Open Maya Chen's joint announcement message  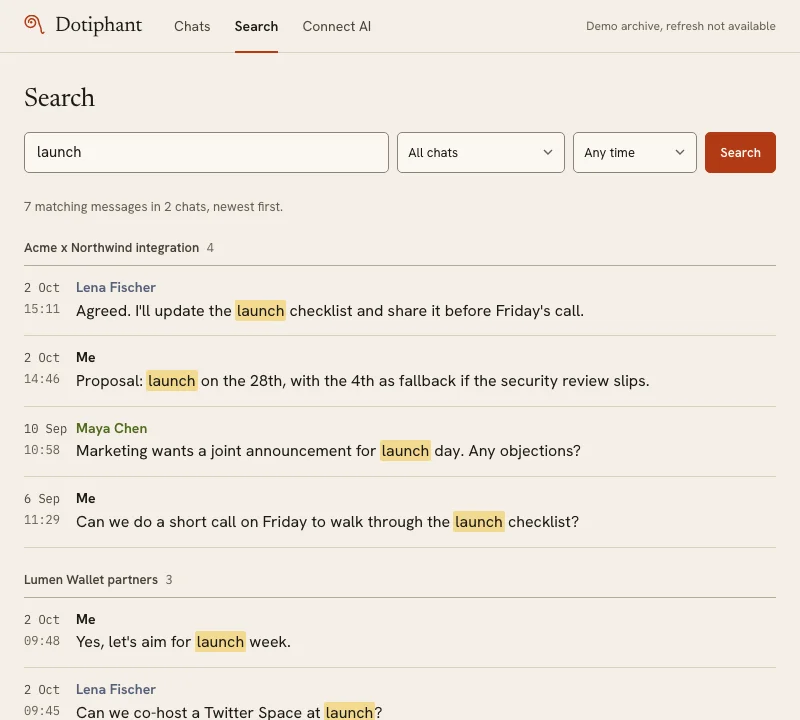[400, 442]
